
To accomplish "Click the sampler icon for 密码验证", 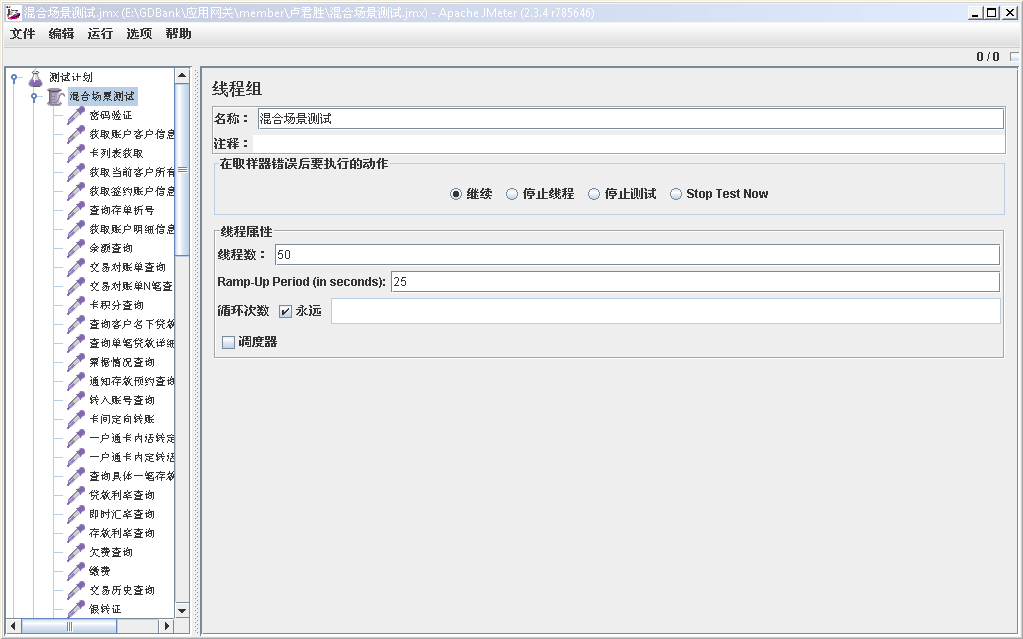I will point(76,116).
